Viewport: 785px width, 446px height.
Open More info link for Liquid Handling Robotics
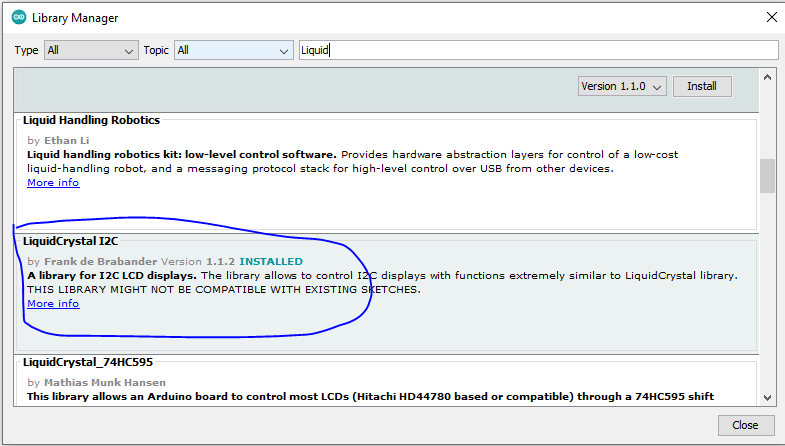point(53,183)
